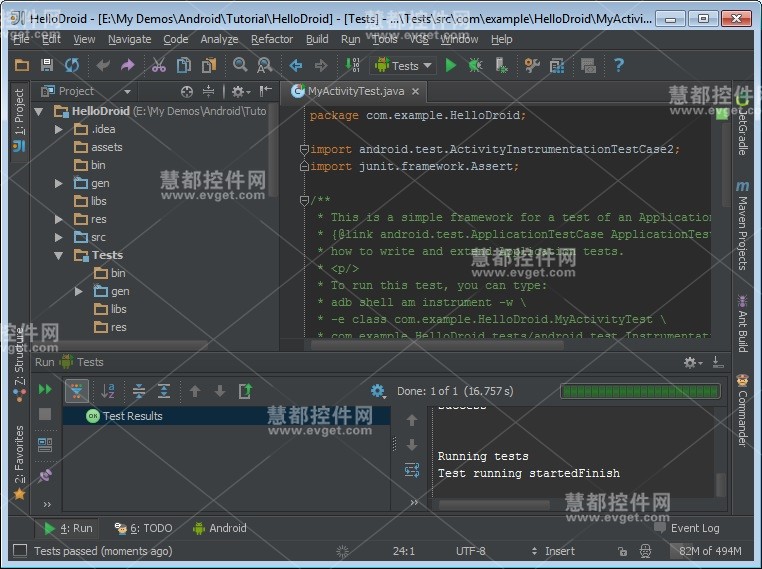Click the Synchronize refresh icon
The width and height of the screenshot is (762, 569).
point(72,65)
